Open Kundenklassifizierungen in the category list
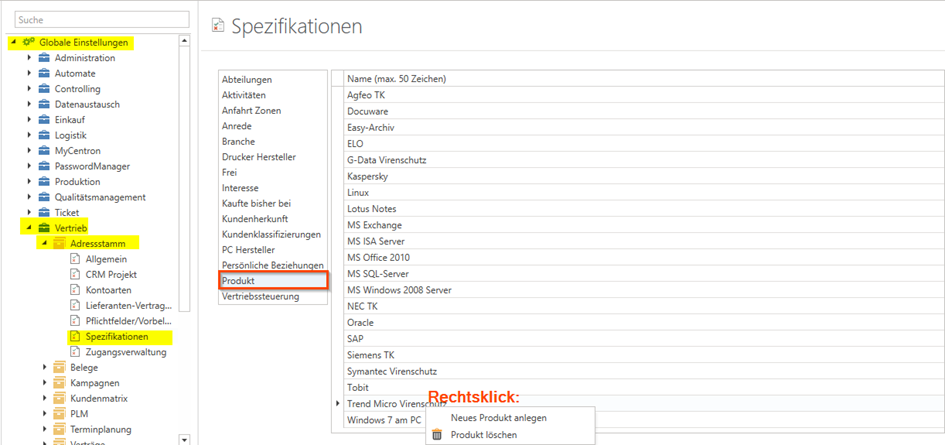 [271, 234]
